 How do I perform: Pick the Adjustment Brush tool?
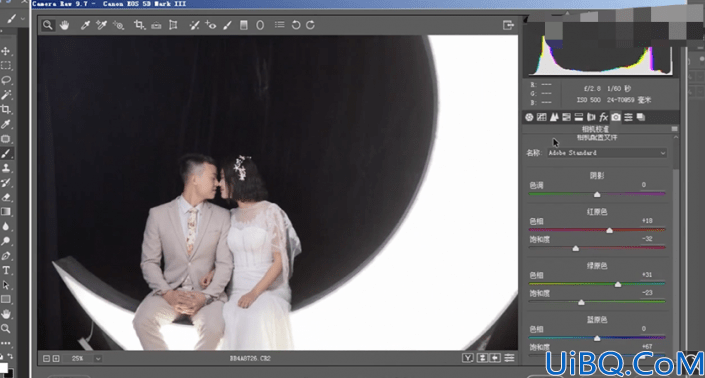[227, 25]
